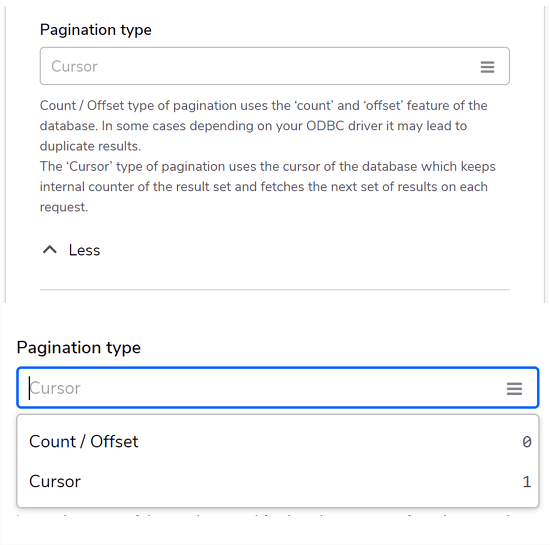Collapse the section using the Less label
The height and width of the screenshot is (545, 550).
tap(84, 250)
